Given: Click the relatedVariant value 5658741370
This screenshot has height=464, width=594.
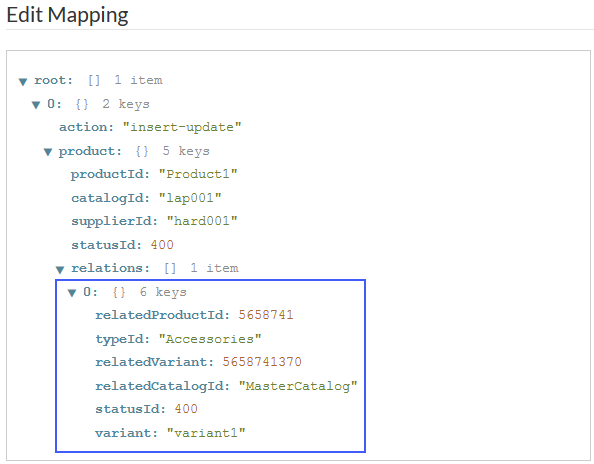Looking at the screenshot, I should [262, 362].
